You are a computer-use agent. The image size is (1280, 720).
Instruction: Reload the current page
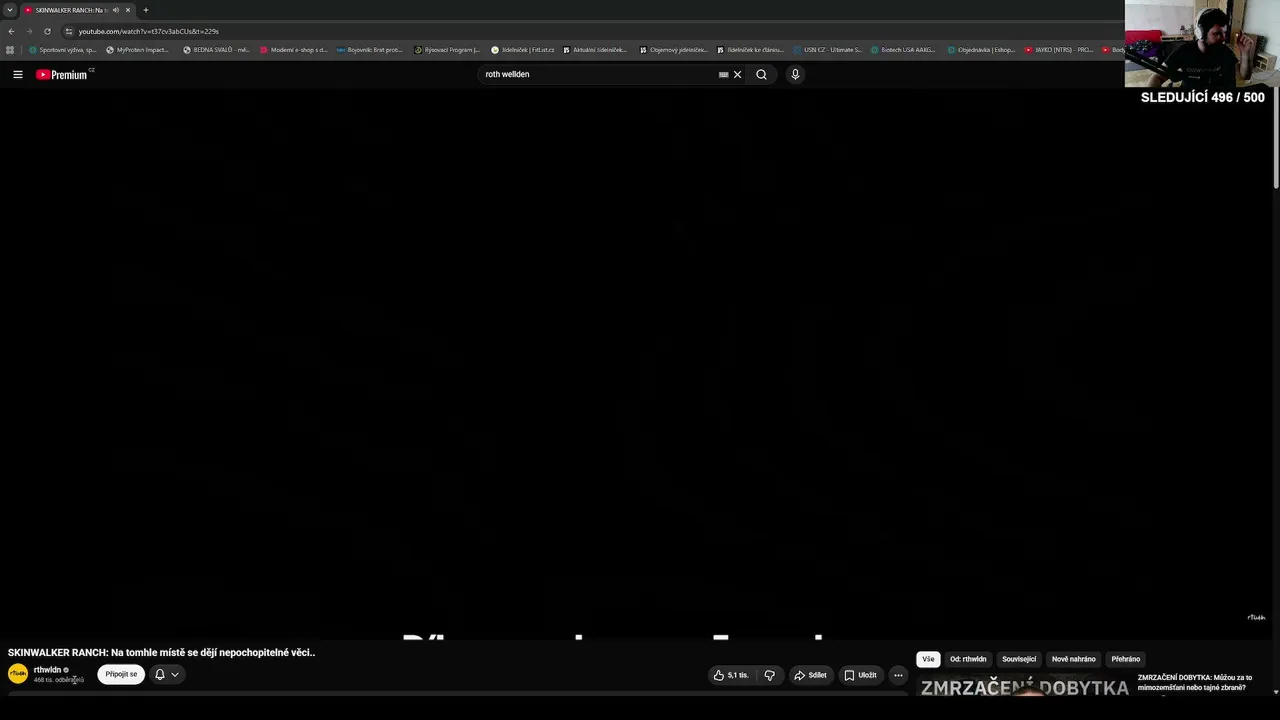(x=47, y=31)
